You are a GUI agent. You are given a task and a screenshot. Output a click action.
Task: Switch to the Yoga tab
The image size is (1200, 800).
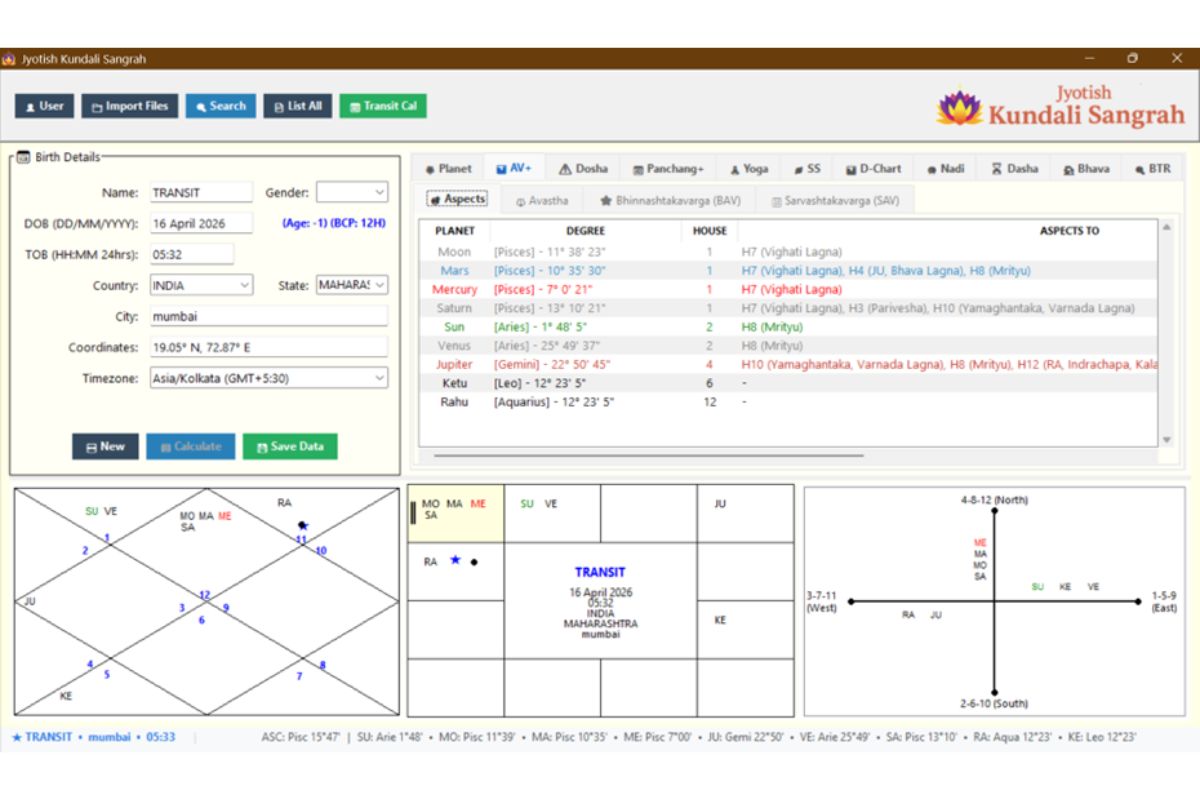coord(749,169)
